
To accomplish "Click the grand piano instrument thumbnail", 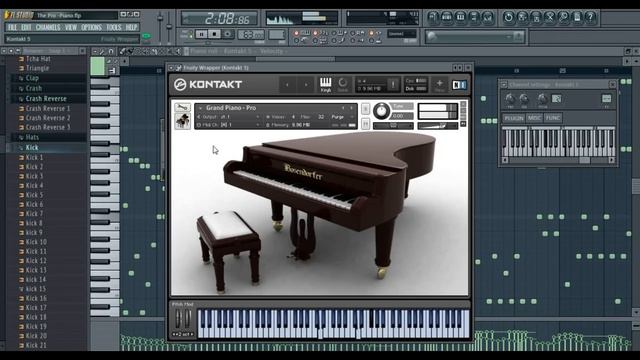I will coord(182,122).
